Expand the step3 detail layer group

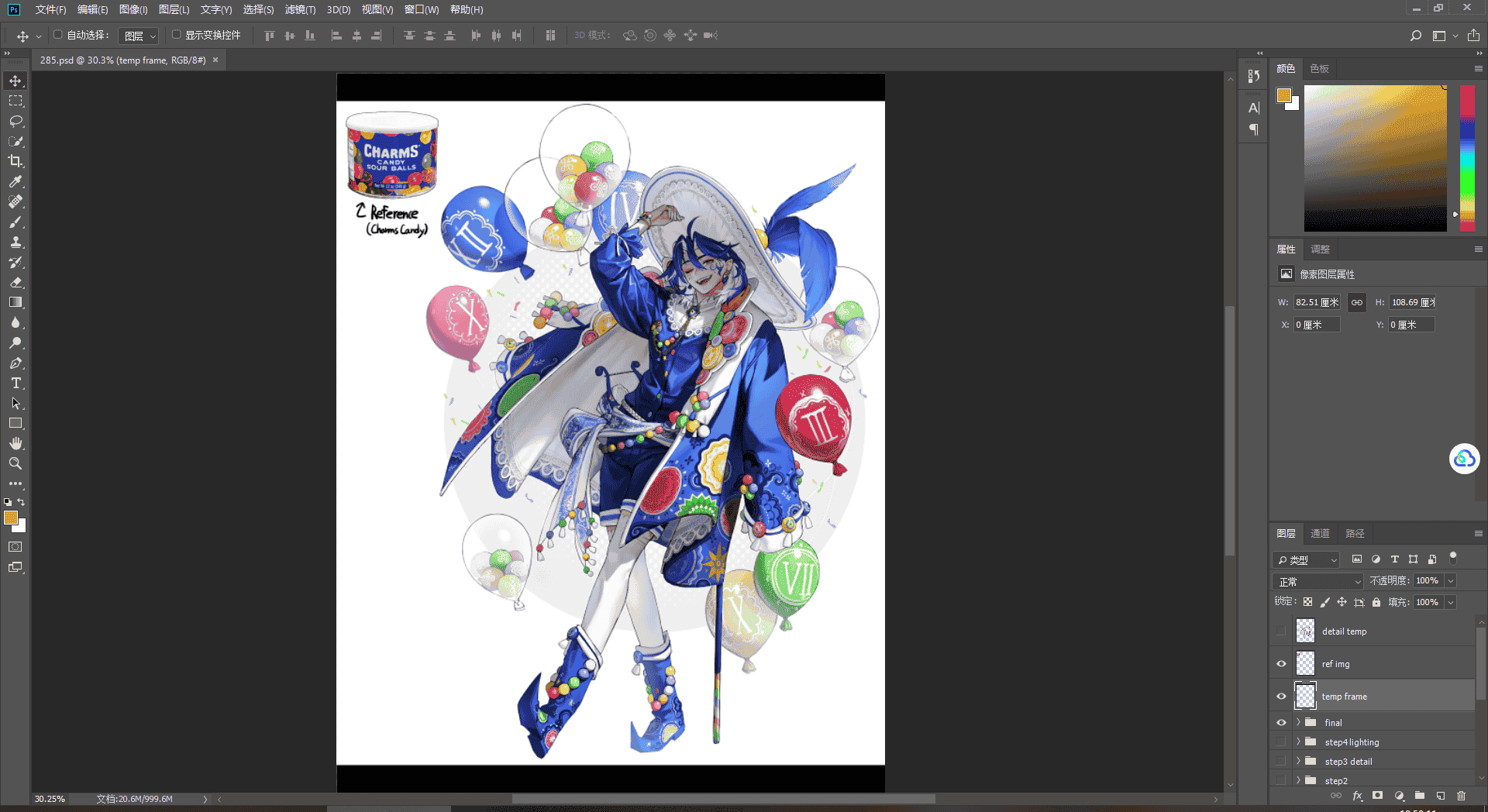point(1298,761)
